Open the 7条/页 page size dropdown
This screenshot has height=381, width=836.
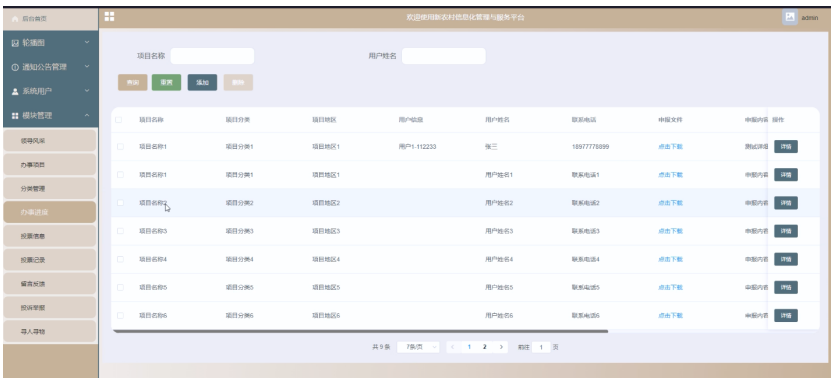click(x=419, y=347)
